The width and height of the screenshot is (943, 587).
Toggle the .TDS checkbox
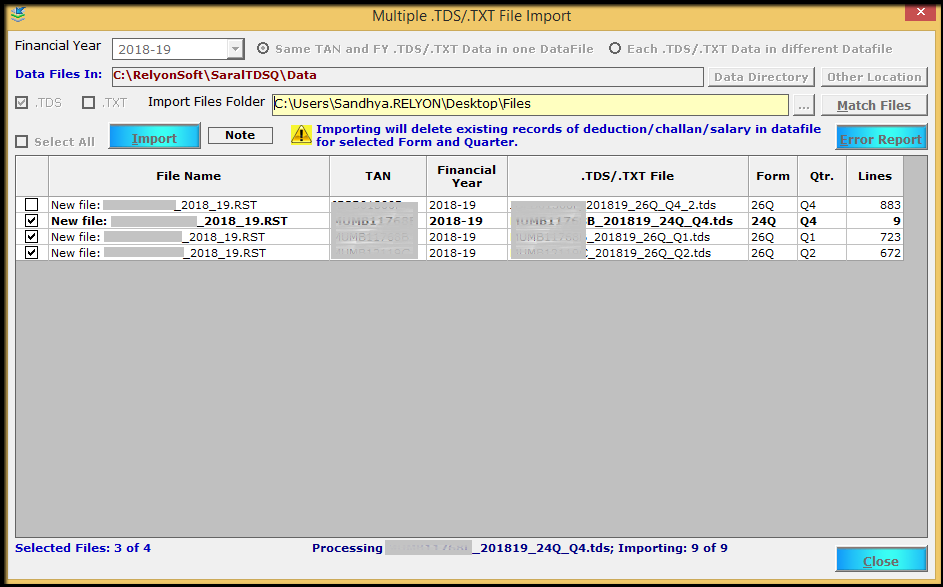22,103
